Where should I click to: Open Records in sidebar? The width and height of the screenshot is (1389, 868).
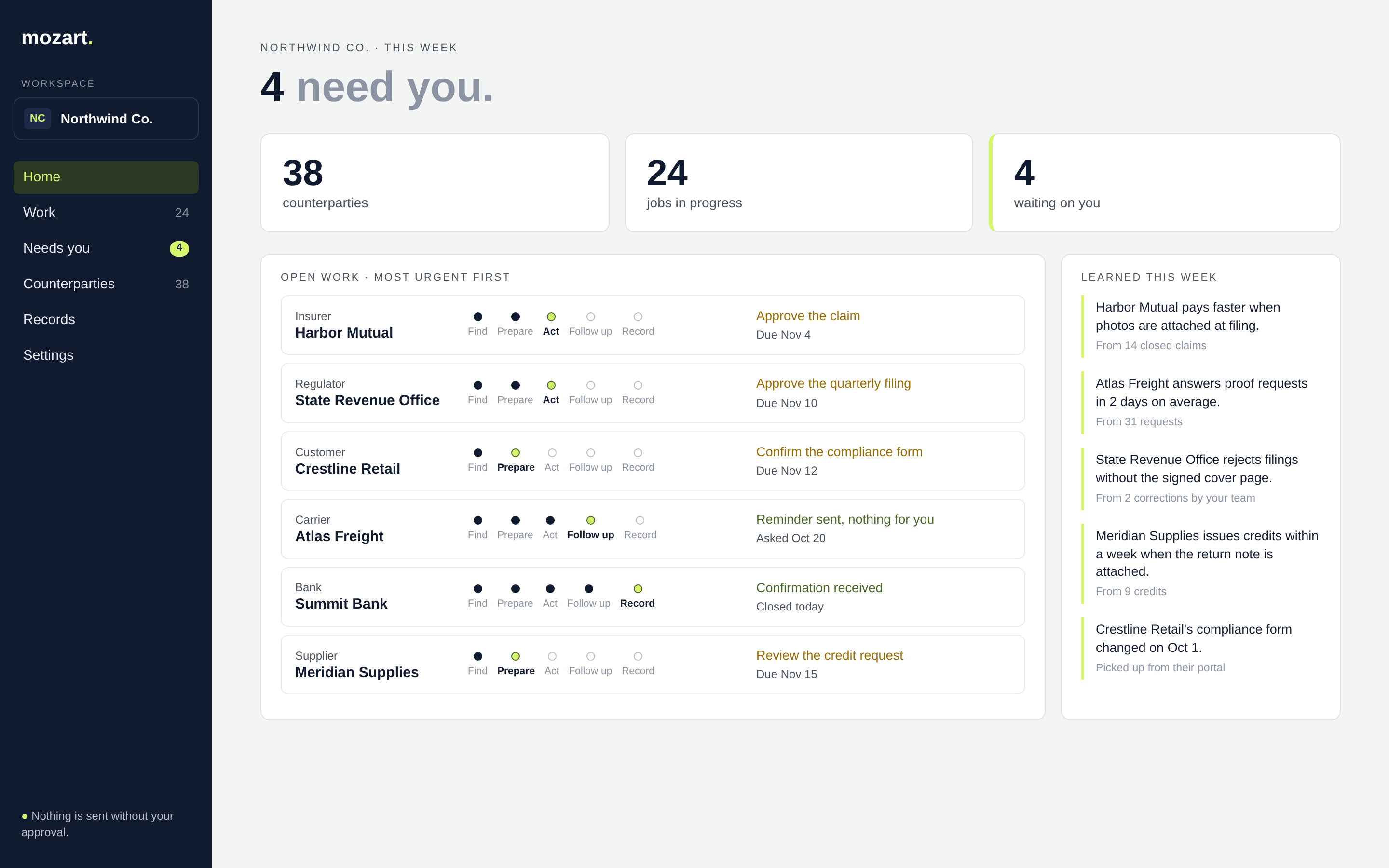[x=106, y=319]
